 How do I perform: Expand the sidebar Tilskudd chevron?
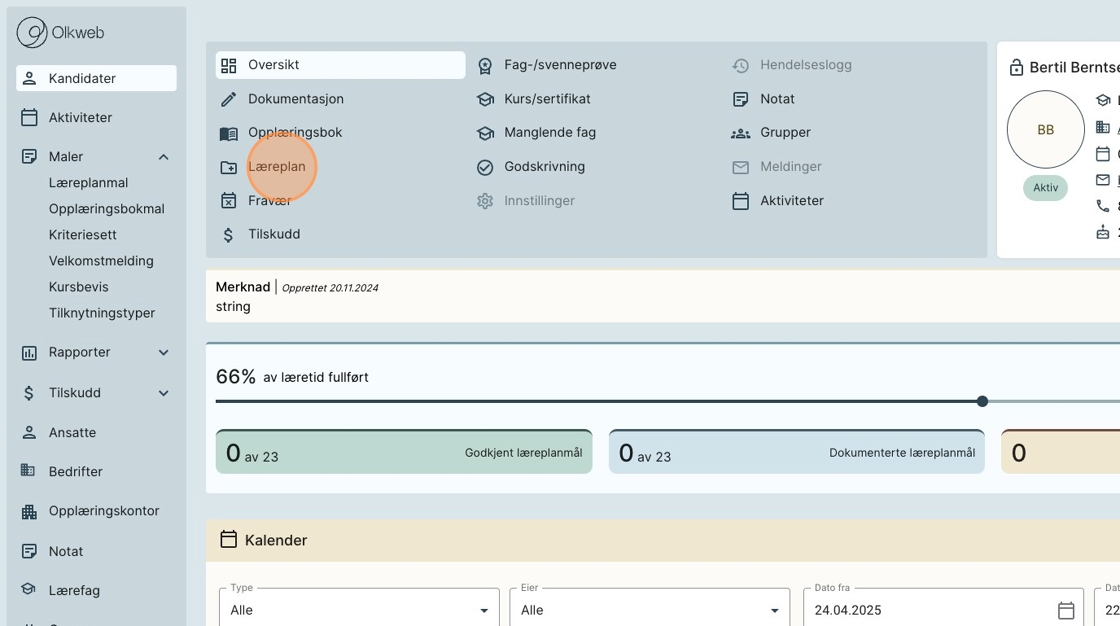(164, 393)
